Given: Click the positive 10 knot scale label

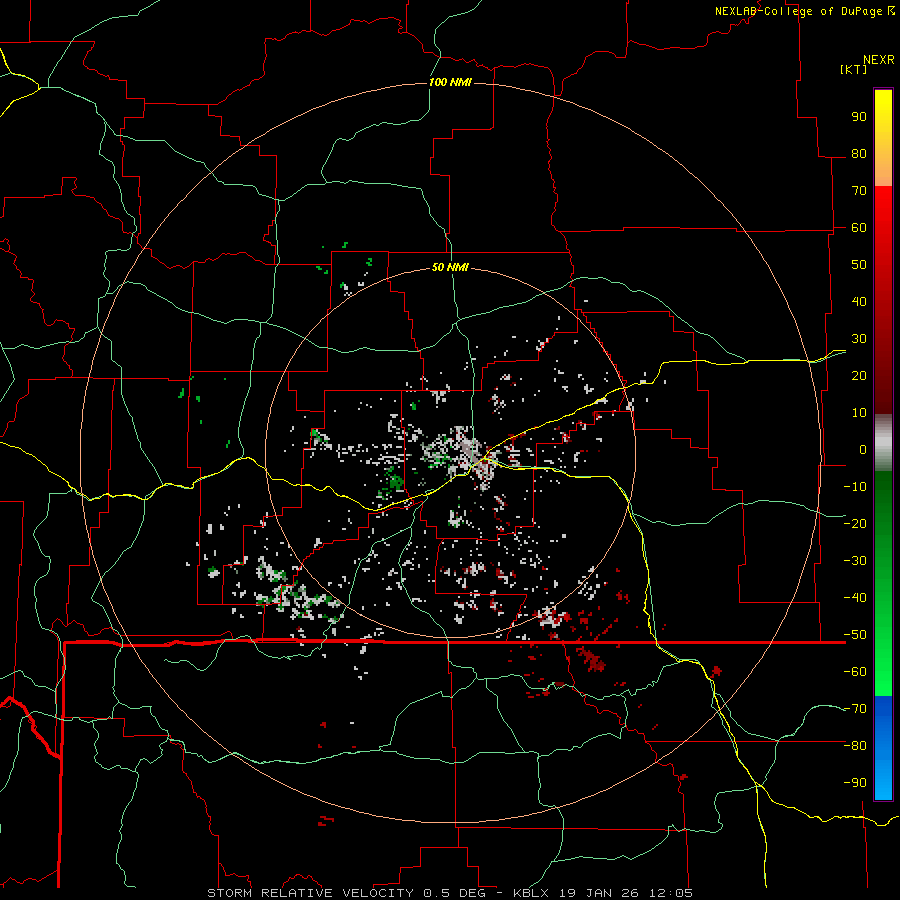Looking at the screenshot, I should pyautogui.click(x=859, y=413).
